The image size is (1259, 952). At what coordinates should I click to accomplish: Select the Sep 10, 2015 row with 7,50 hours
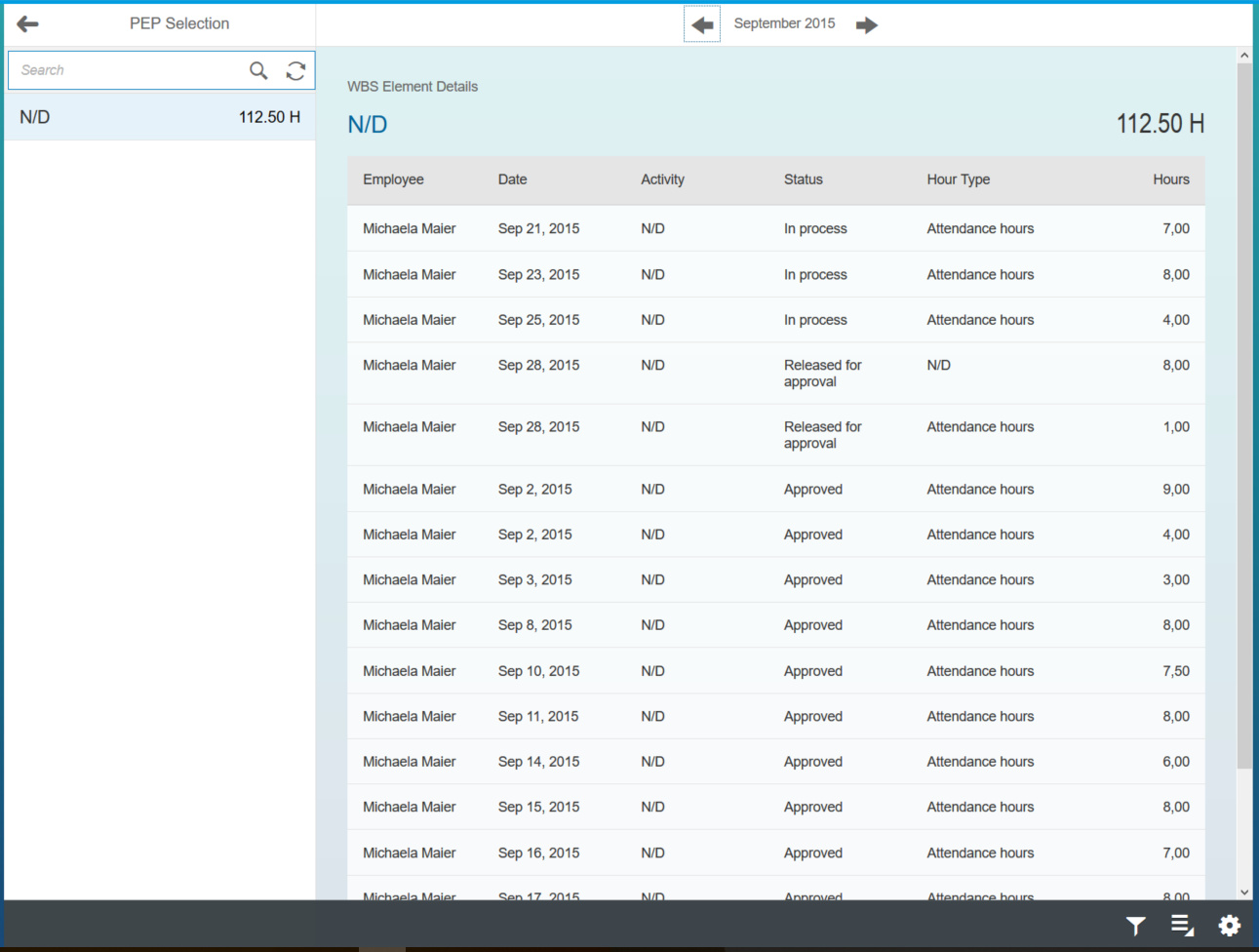775,671
